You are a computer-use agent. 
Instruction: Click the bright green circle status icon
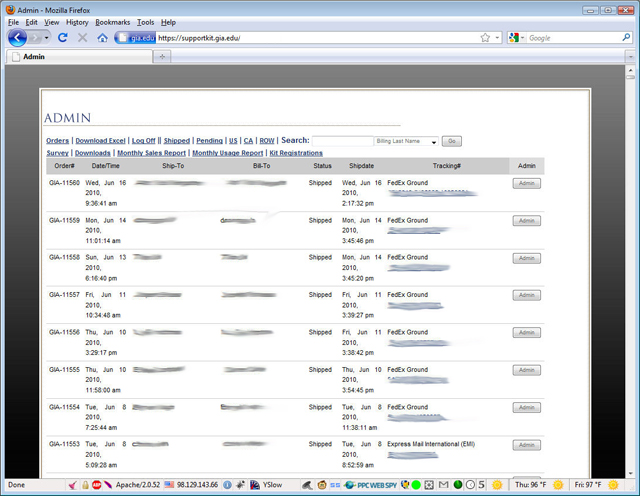(416, 485)
